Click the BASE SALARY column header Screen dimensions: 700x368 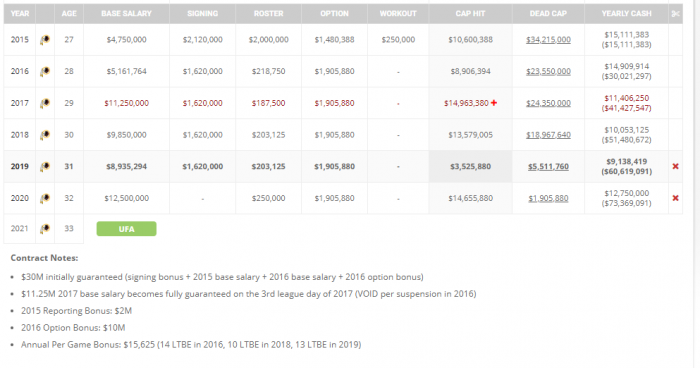126,14
